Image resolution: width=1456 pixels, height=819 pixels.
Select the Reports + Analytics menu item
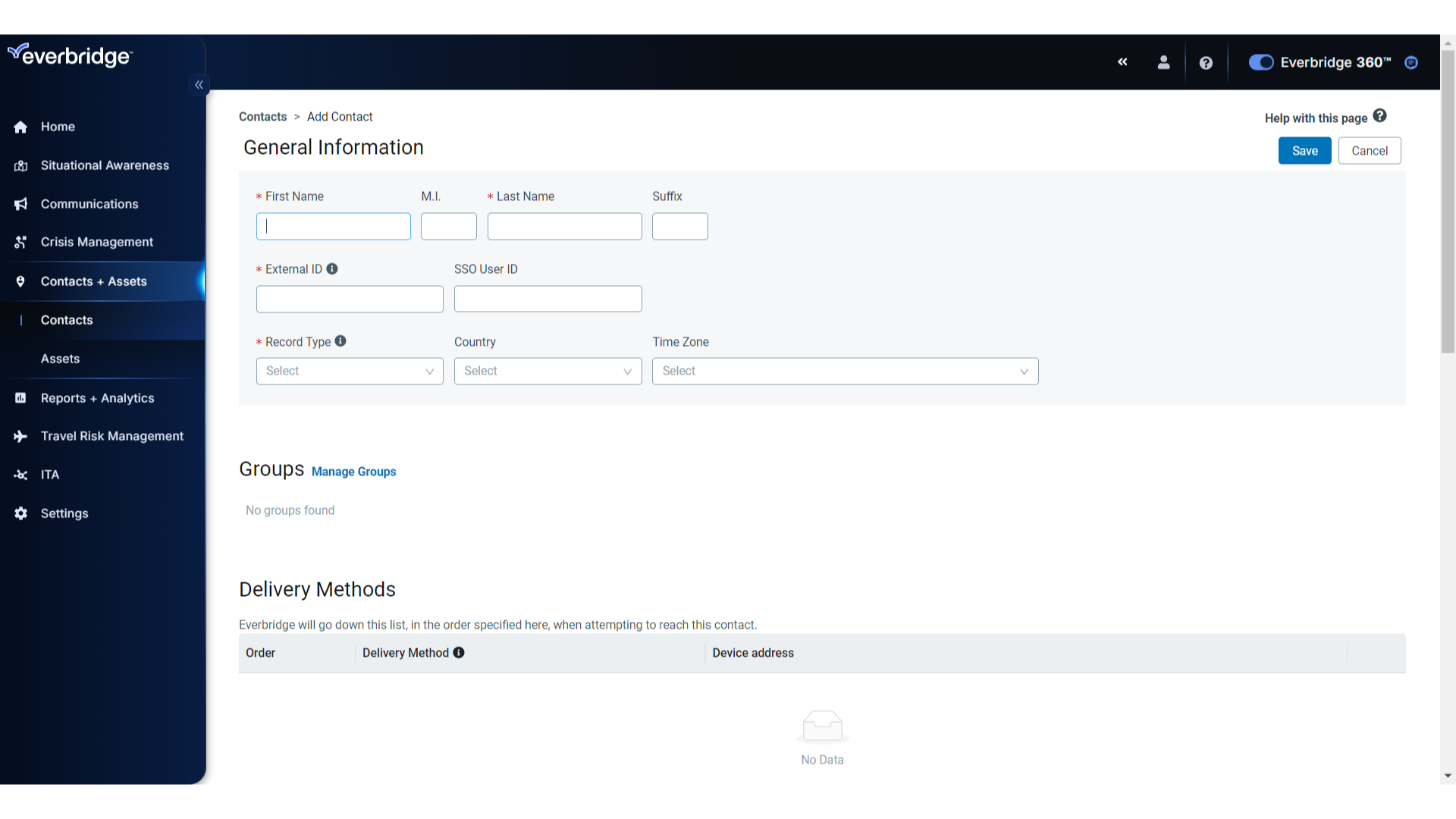(97, 397)
